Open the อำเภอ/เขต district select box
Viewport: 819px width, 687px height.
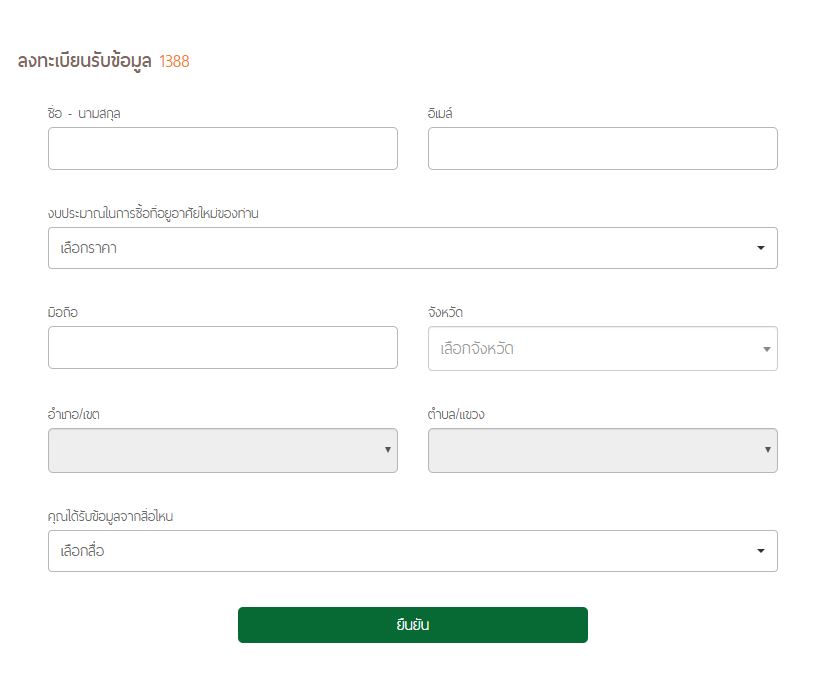pos(215,450)
